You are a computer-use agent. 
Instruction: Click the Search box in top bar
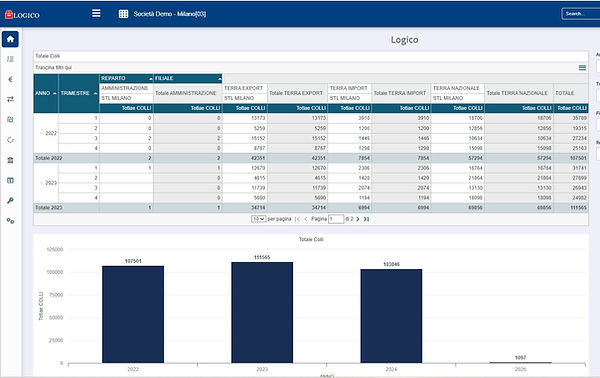pyautogui.click(x=580, y=14)
